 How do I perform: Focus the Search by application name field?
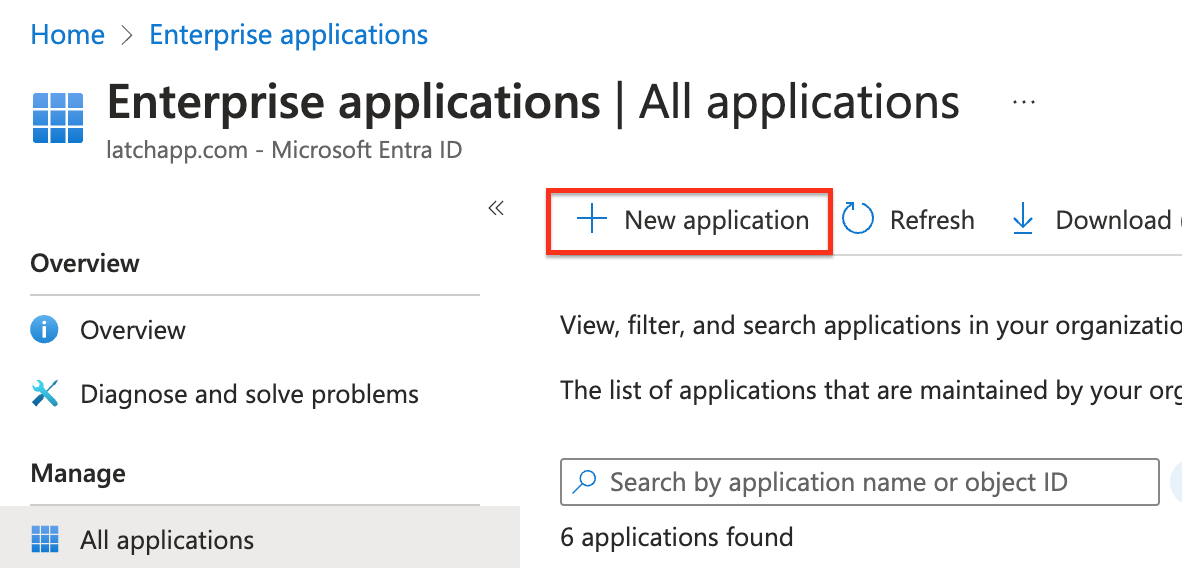[860, 483]
